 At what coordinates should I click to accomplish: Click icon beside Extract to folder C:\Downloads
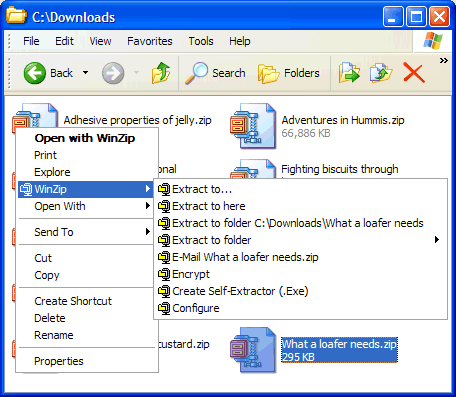[x=164, y=223]
